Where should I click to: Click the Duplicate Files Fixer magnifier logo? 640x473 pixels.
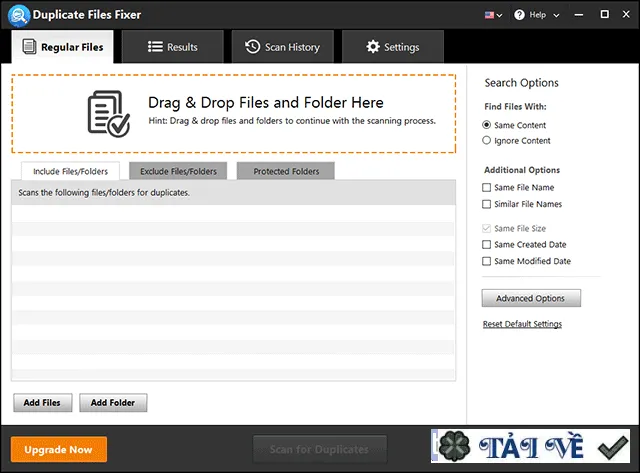pos(19,15)
